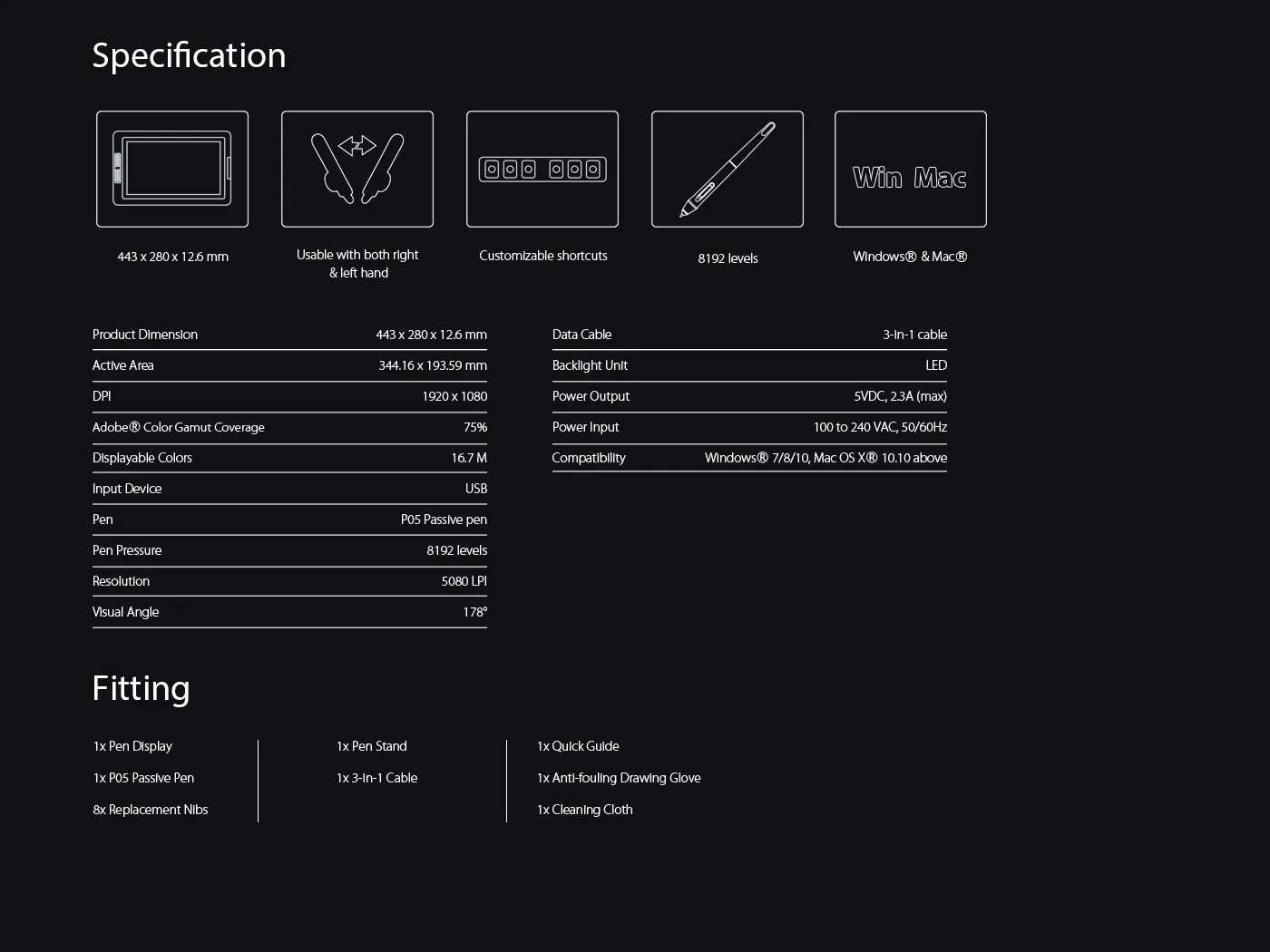Image resolution: width=1270 pixels, height=952 pixels.
Task: Collapse the Compatibility row
Action: (748, 458)
